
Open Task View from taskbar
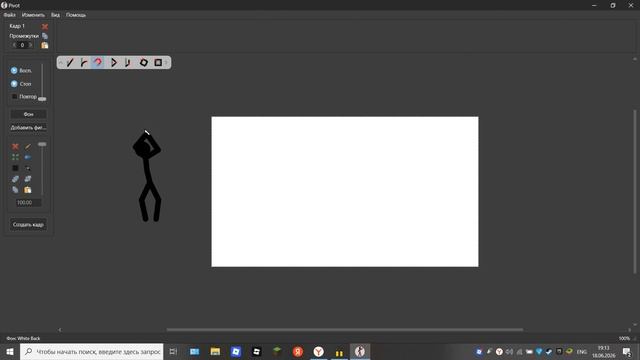coord(173,351)
